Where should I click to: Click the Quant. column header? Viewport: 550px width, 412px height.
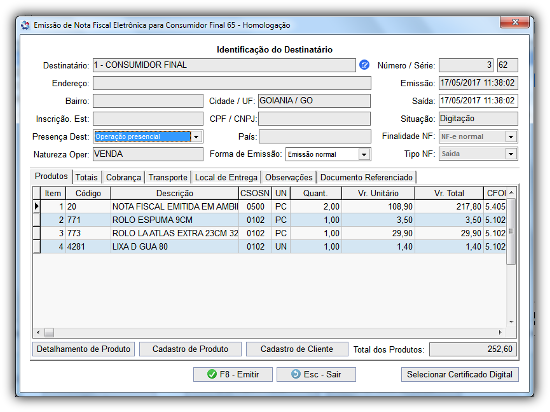tap(316, 193)
